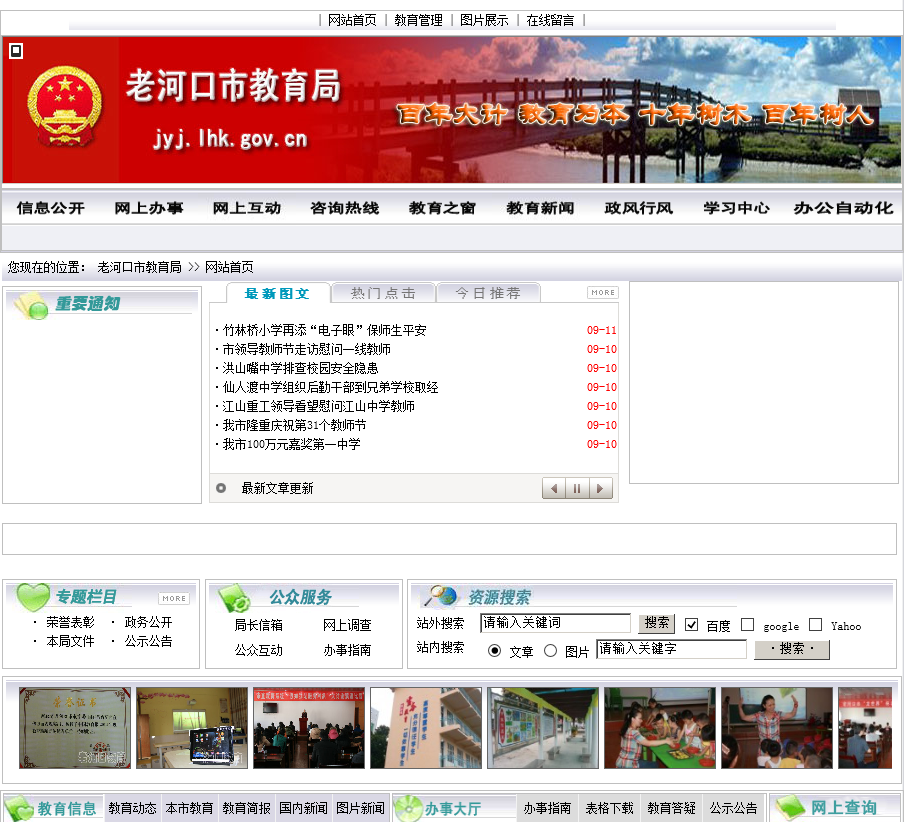
Task: Open the certificate photo thumbnail
Action: pos(75,728)
